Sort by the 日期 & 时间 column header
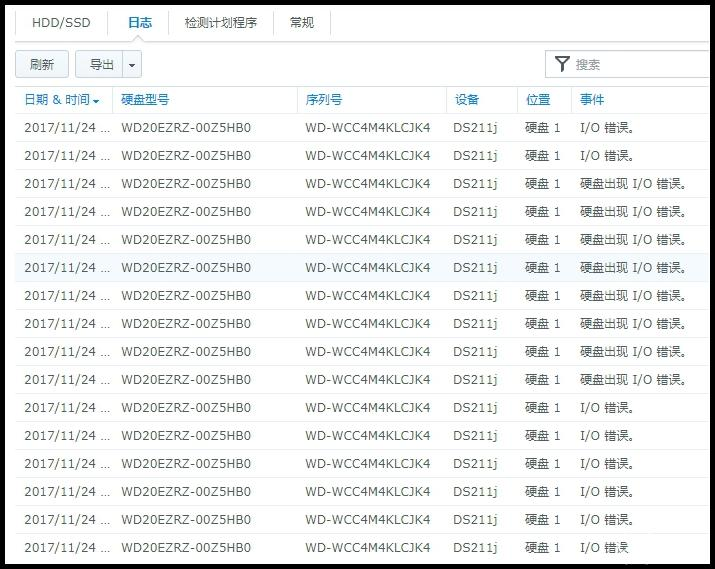715x569 pixels. point(62,100)
